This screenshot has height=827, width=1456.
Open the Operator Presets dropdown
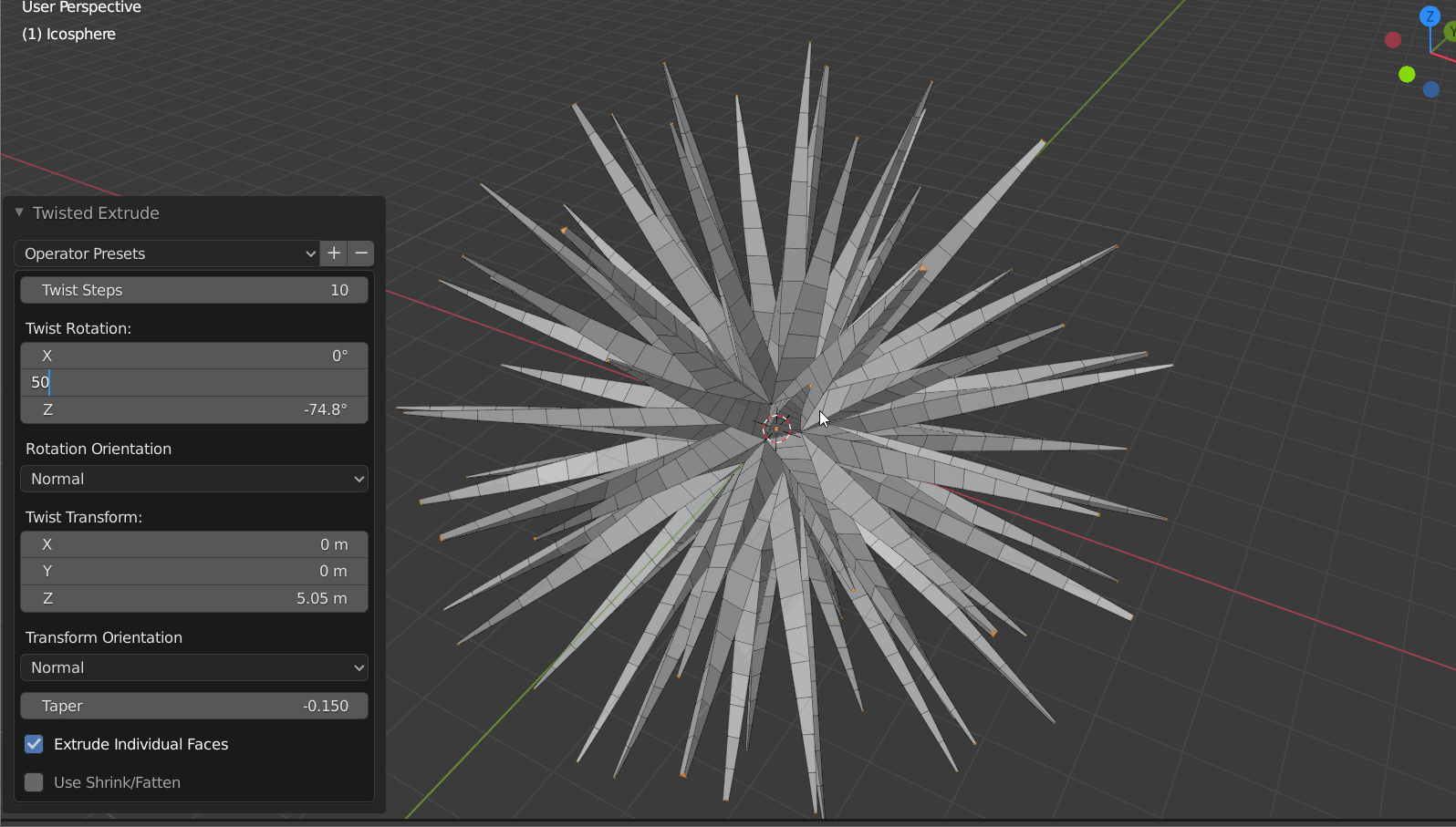pyautogui.click(x=167, y=253)
